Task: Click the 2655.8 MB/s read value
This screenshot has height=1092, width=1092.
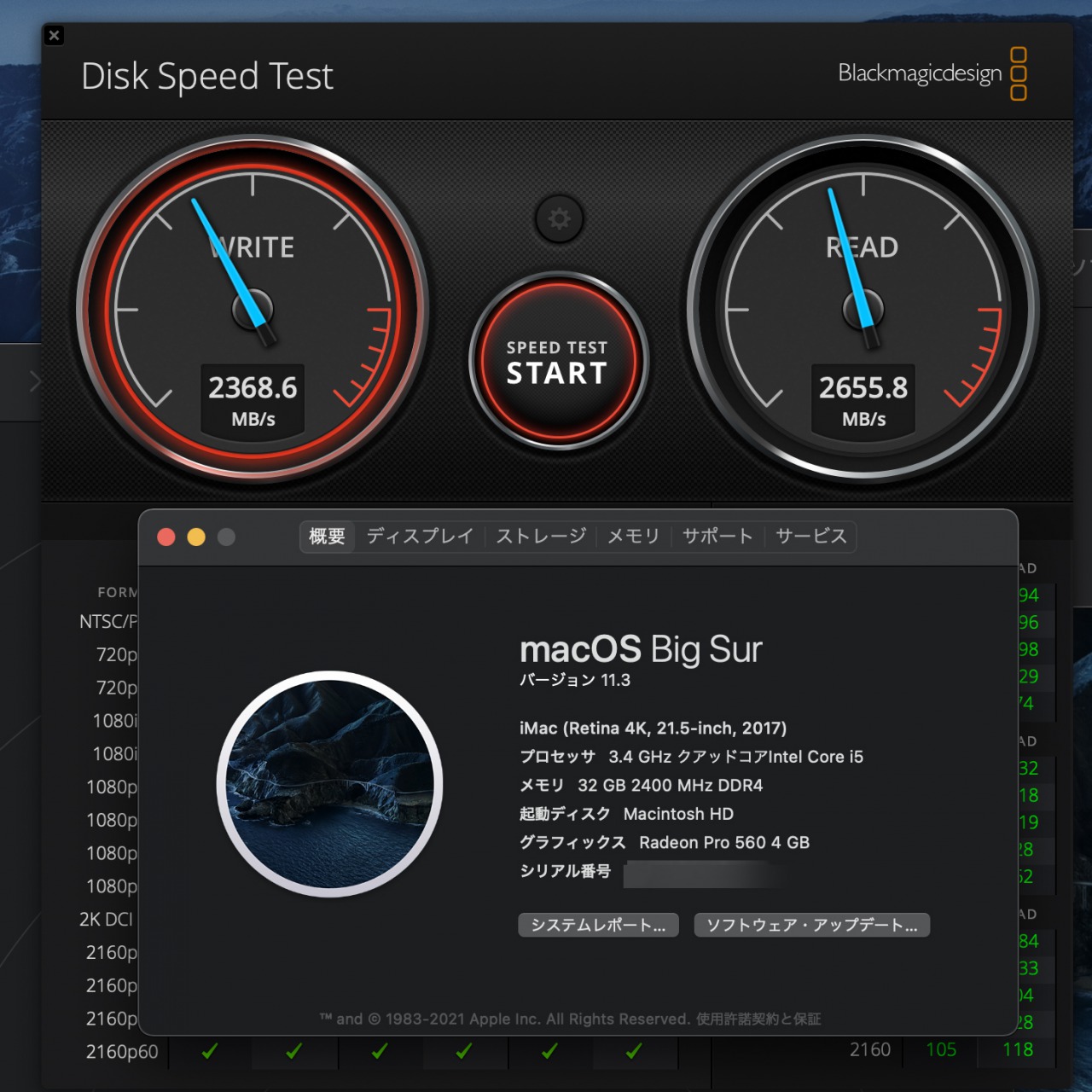Action: click(863, 403)
